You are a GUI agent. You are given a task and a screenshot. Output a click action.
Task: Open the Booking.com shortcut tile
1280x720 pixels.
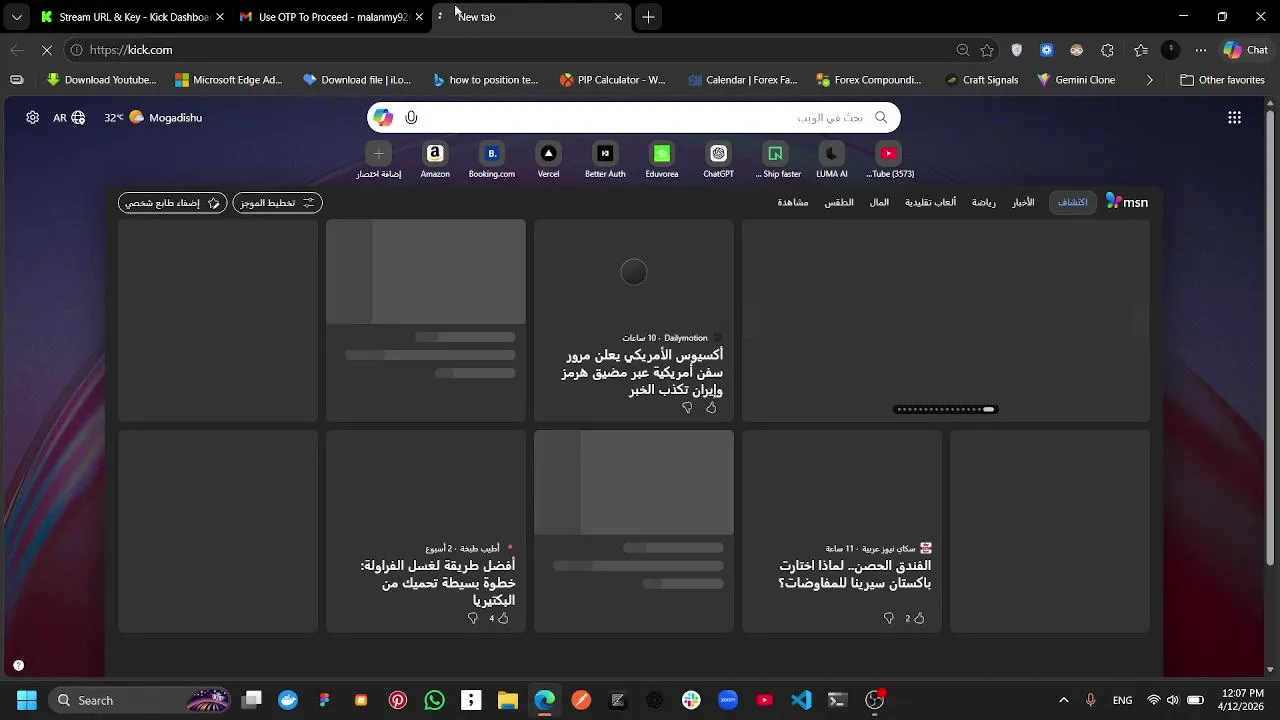[x=491, y=160]
